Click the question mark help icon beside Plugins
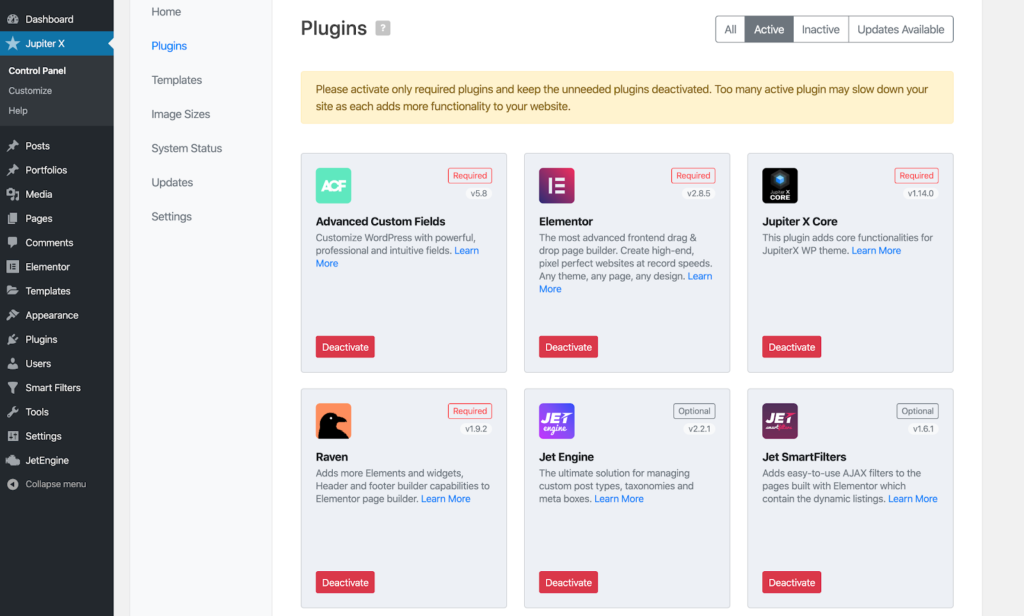Image resolution: width=1024 pixels, height=616 pixels. coord(383,29)
